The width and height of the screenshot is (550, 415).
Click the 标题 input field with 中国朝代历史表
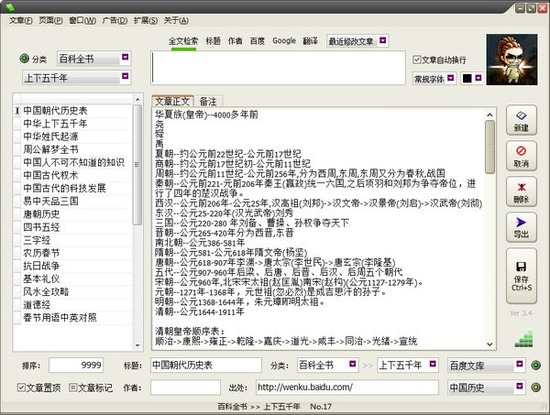tap(206, 365)
